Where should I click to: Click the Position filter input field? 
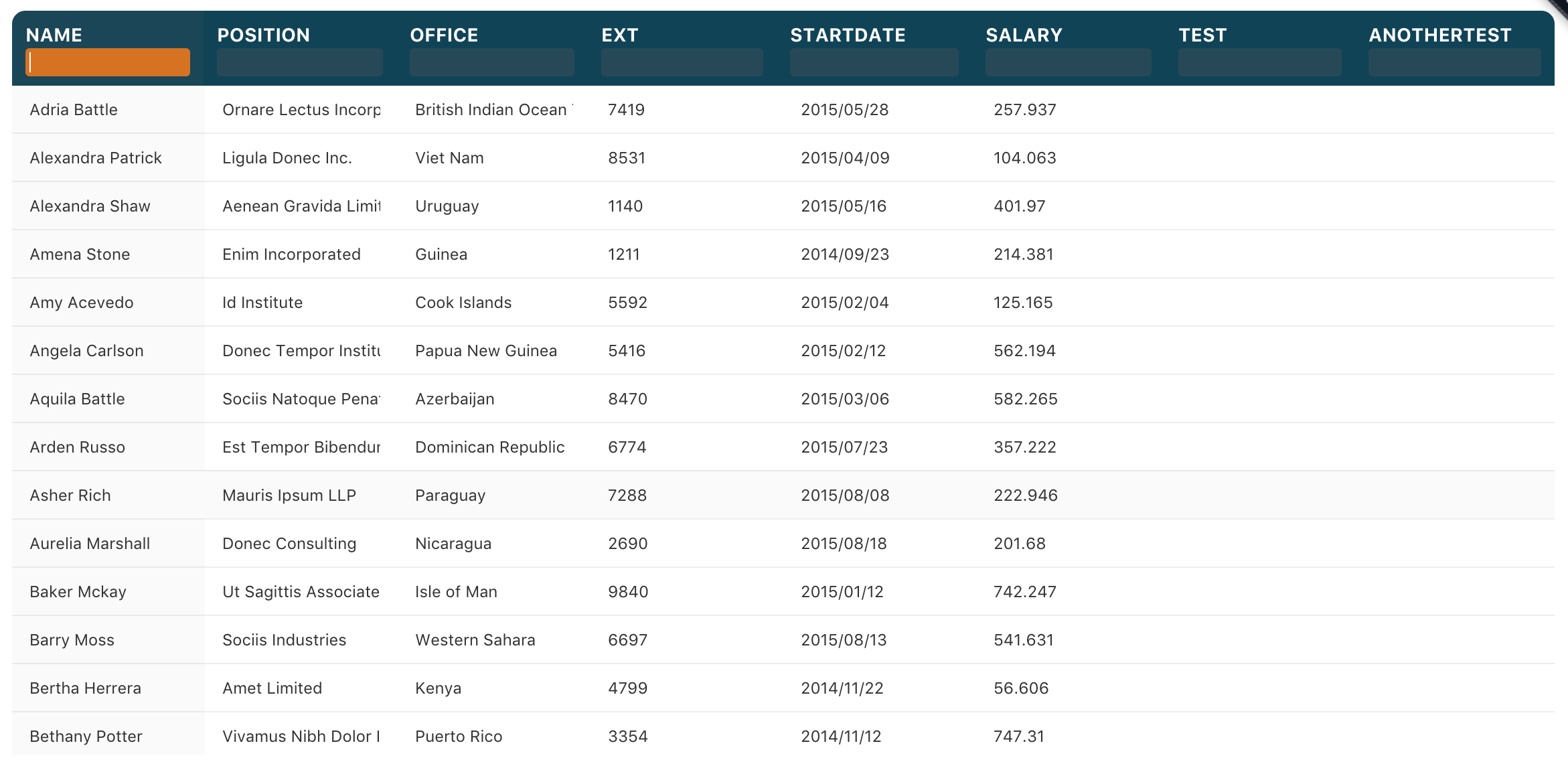click(299, 62)
